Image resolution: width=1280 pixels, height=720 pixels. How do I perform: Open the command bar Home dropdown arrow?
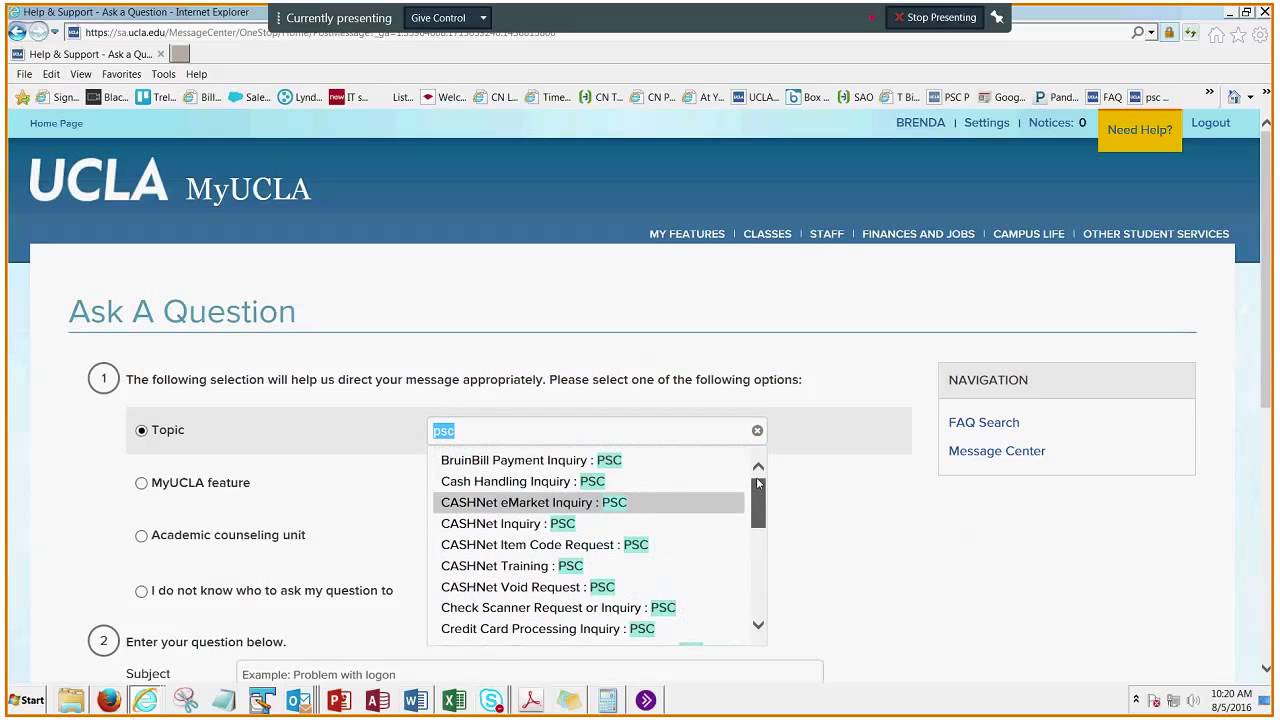(1250, 97)
